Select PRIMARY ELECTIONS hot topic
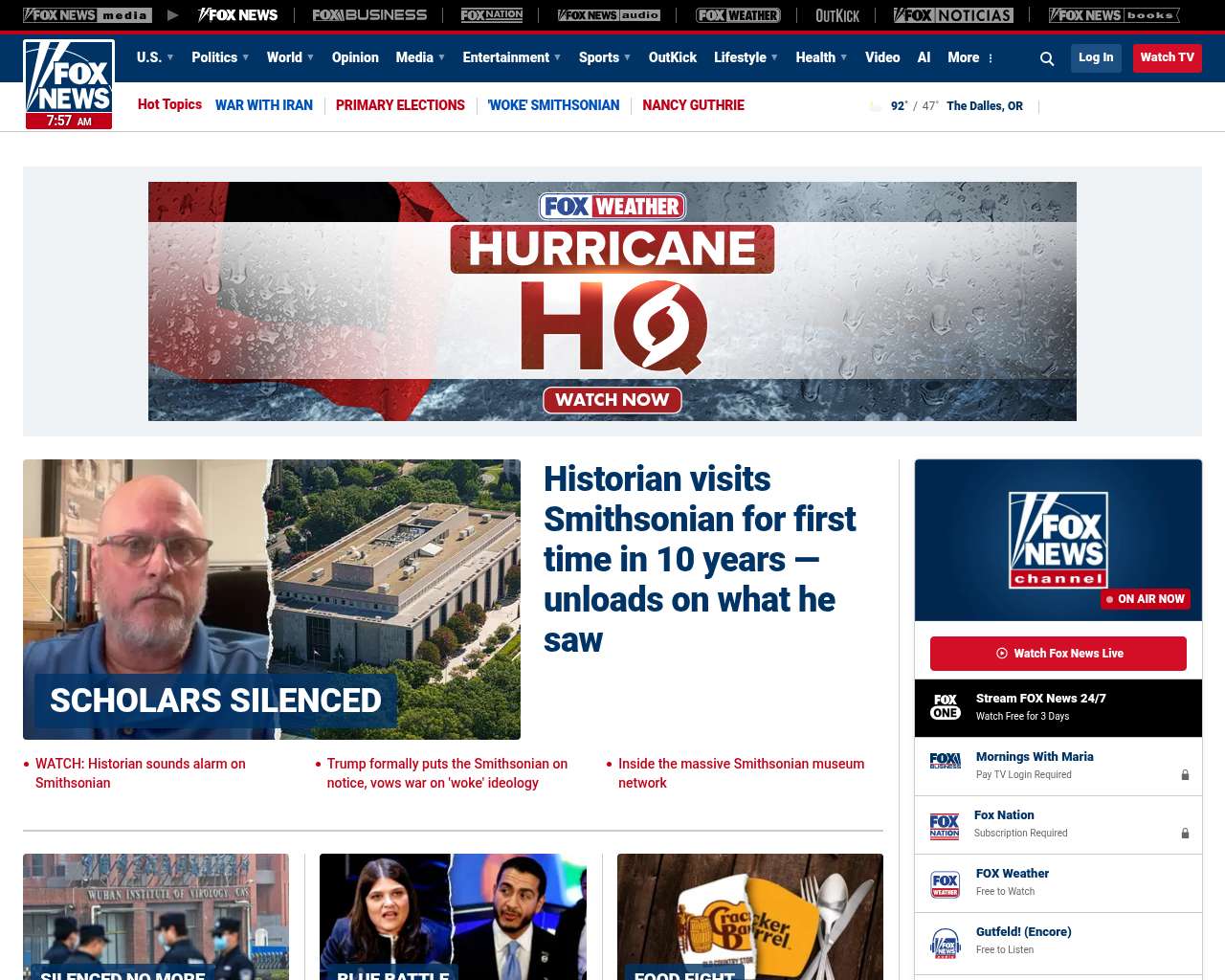This screenshot has height=980, width=1225. pyautogui.click(x=400, y=105)
